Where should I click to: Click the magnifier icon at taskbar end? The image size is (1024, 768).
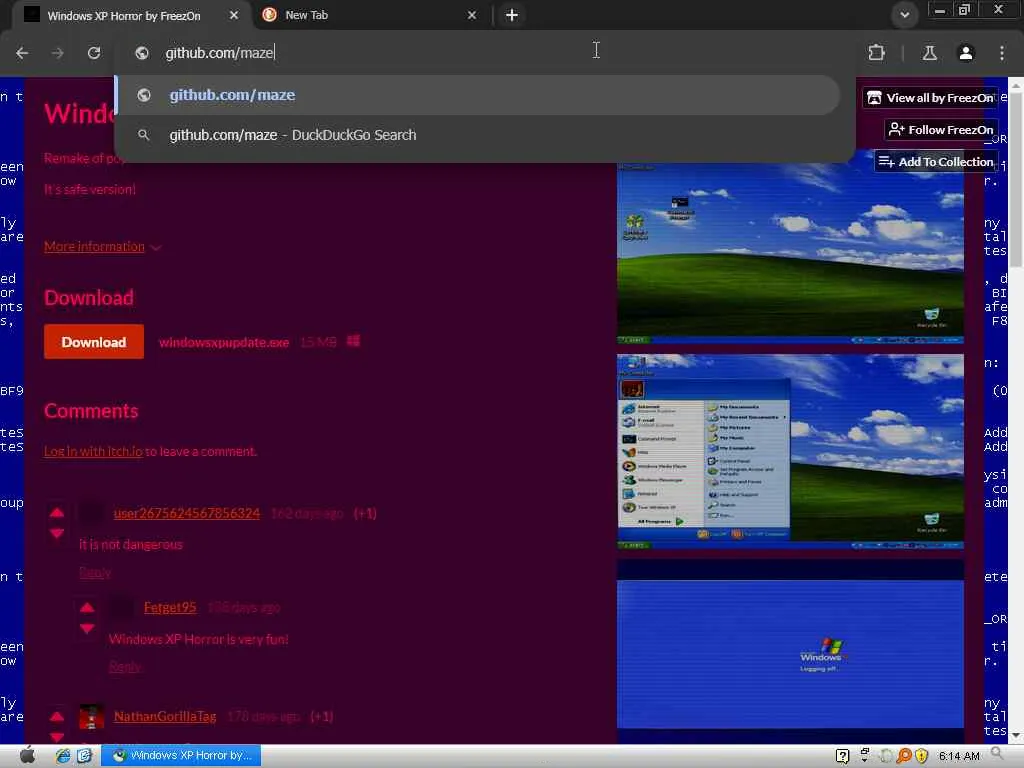(997, 755)
